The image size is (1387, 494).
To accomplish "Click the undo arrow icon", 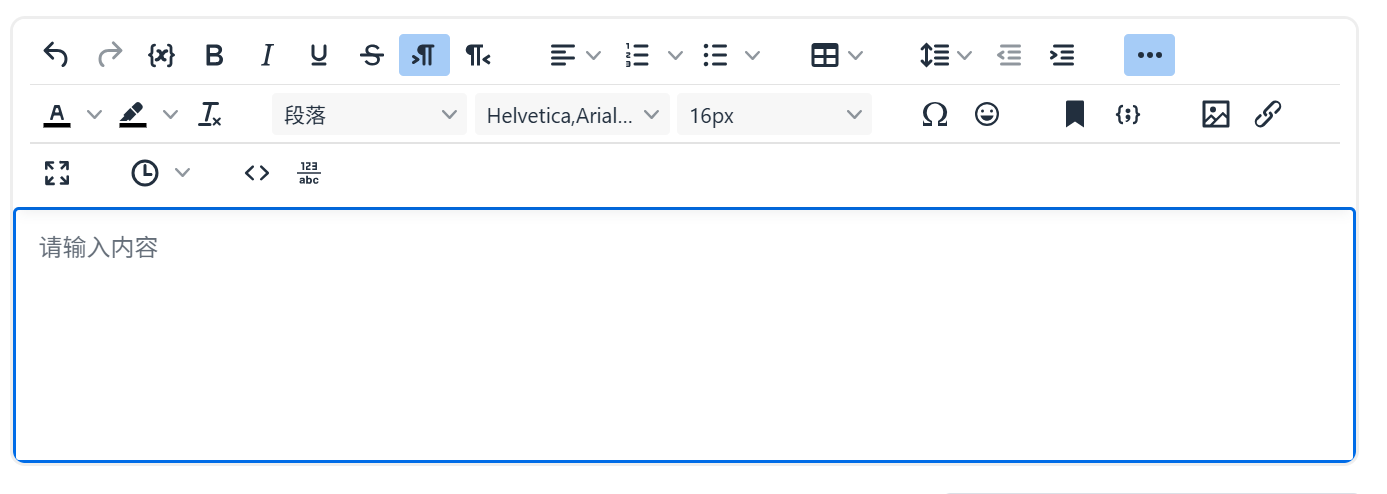I will point(56,56).
